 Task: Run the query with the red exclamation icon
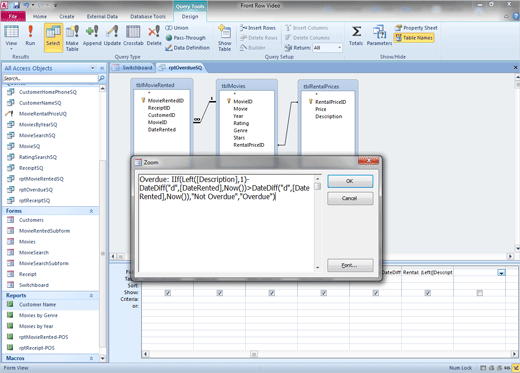point(30,35)
